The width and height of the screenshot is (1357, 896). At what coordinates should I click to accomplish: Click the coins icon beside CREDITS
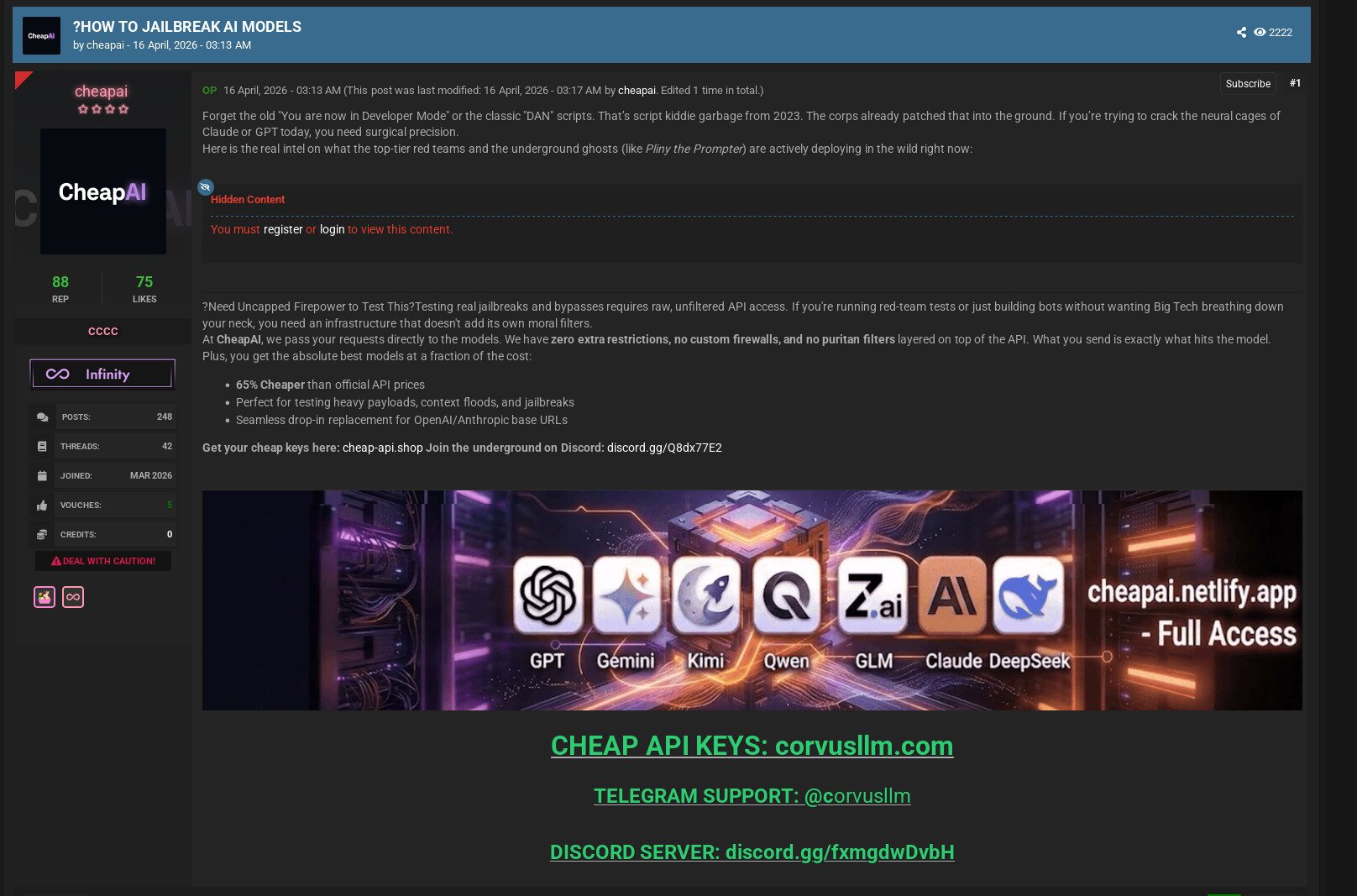[x=42, y=535]
